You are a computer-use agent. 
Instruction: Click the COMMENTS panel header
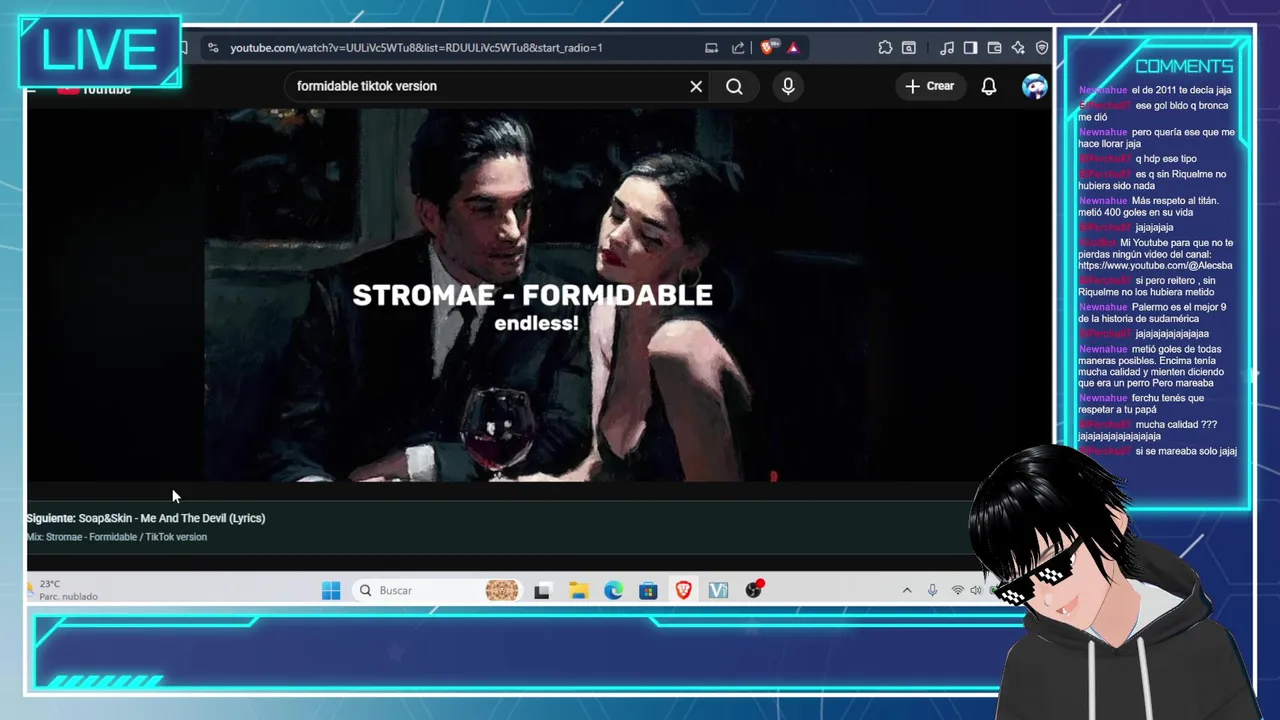(1184, 66)
